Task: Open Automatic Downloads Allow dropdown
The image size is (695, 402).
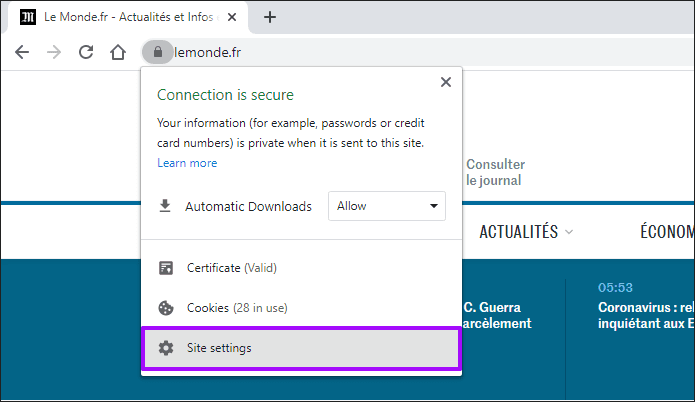Action: pos(387,206)
